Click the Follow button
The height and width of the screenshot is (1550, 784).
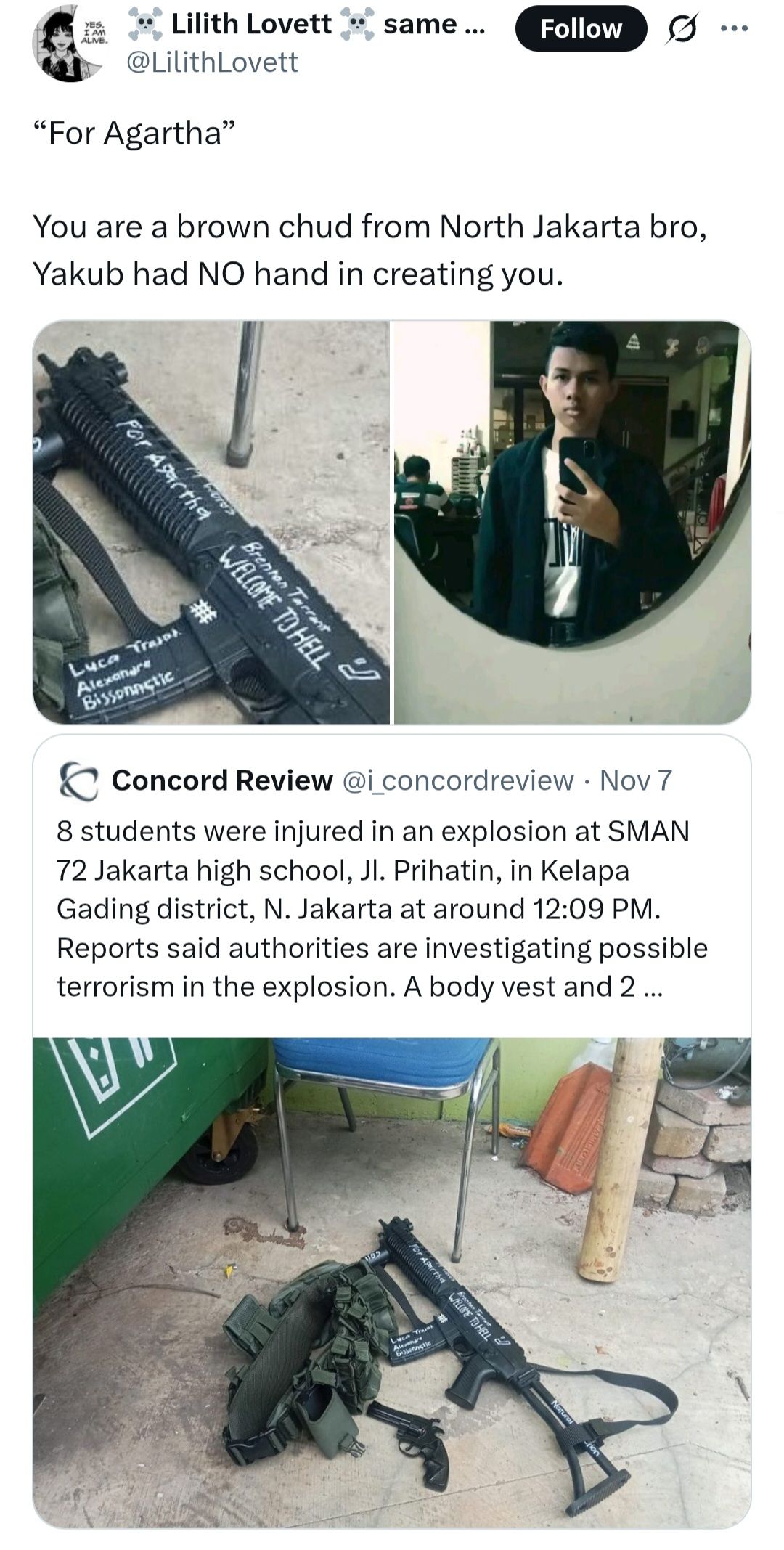click(x=581, y=28)
